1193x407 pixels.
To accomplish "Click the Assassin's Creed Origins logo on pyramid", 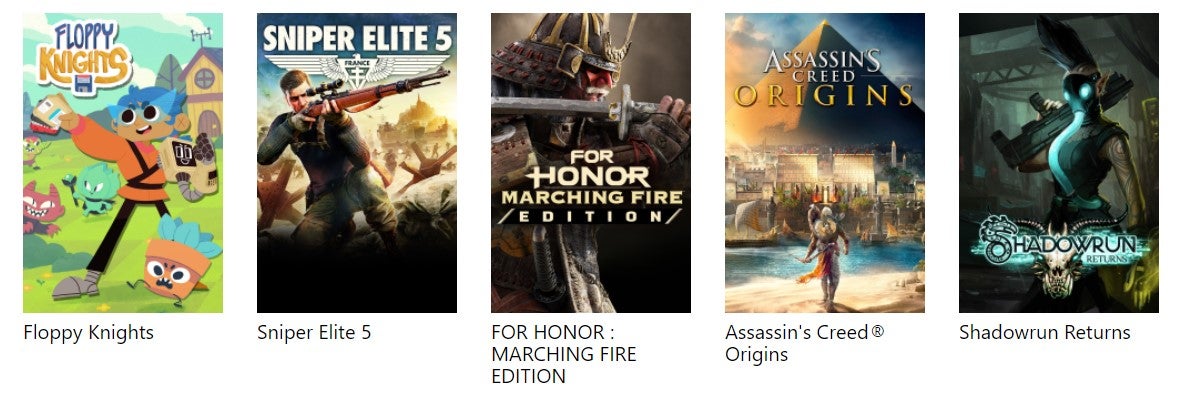I will pos(825,77).
